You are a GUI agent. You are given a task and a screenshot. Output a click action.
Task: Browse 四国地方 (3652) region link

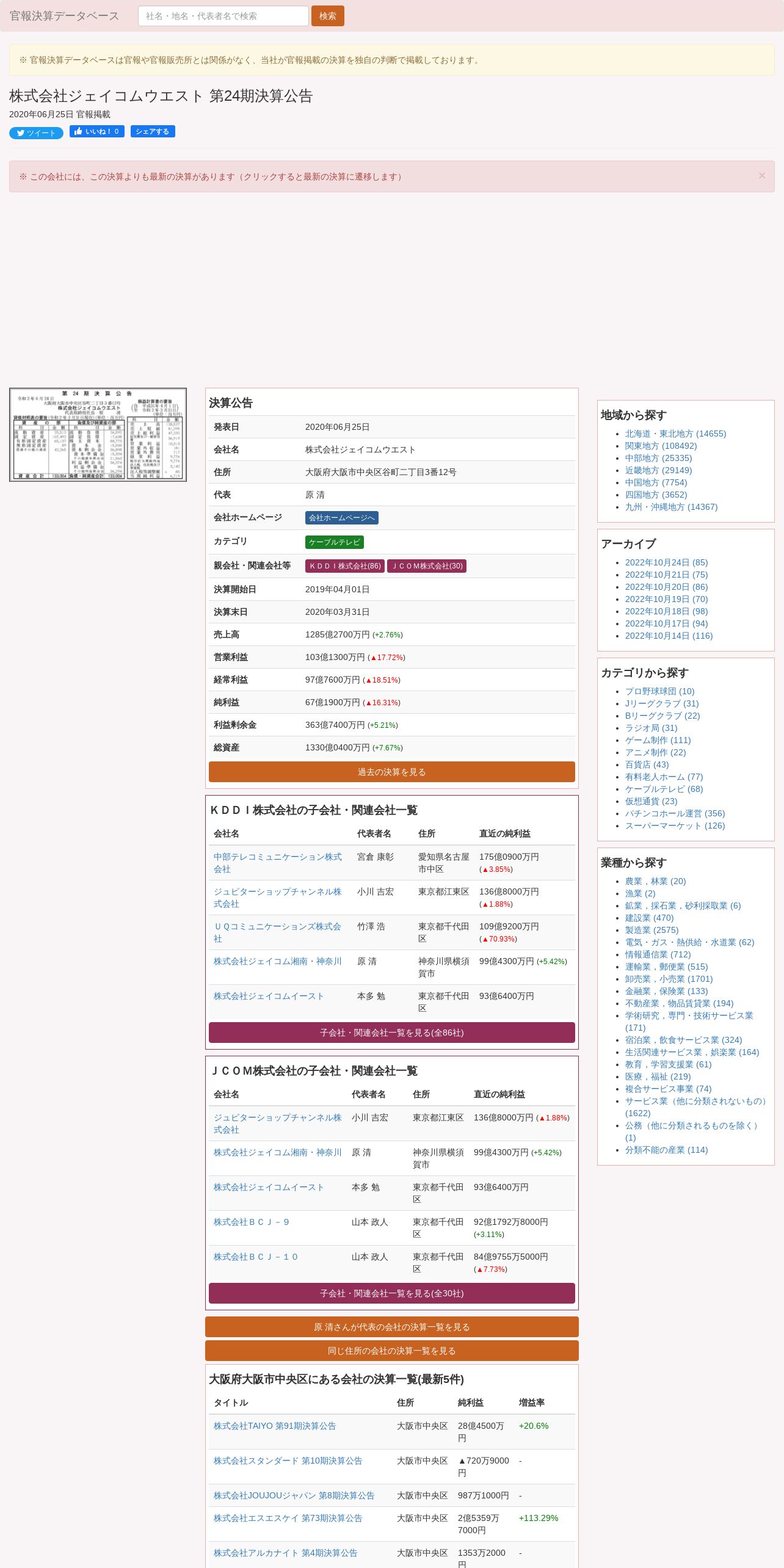tap(656, 495)
